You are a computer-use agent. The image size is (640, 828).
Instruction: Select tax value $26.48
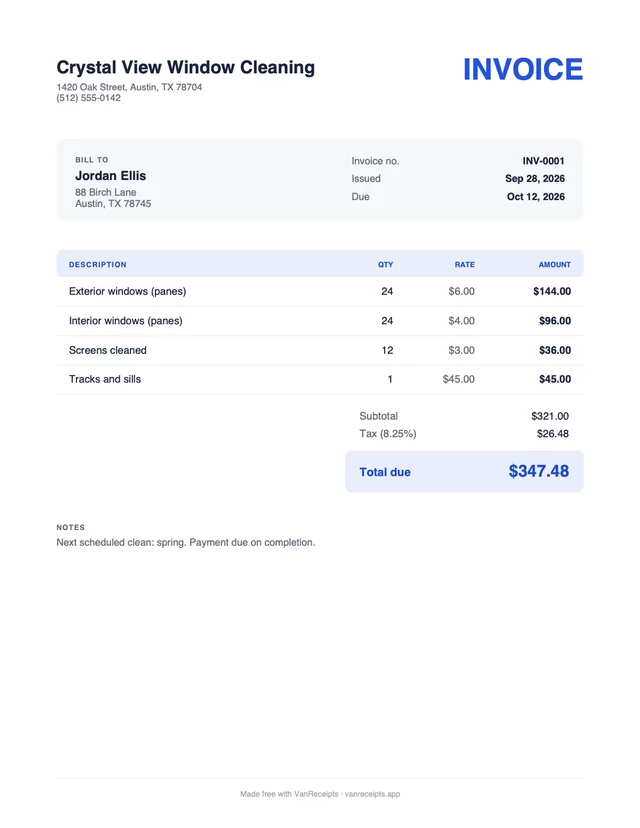coord(553,434)
